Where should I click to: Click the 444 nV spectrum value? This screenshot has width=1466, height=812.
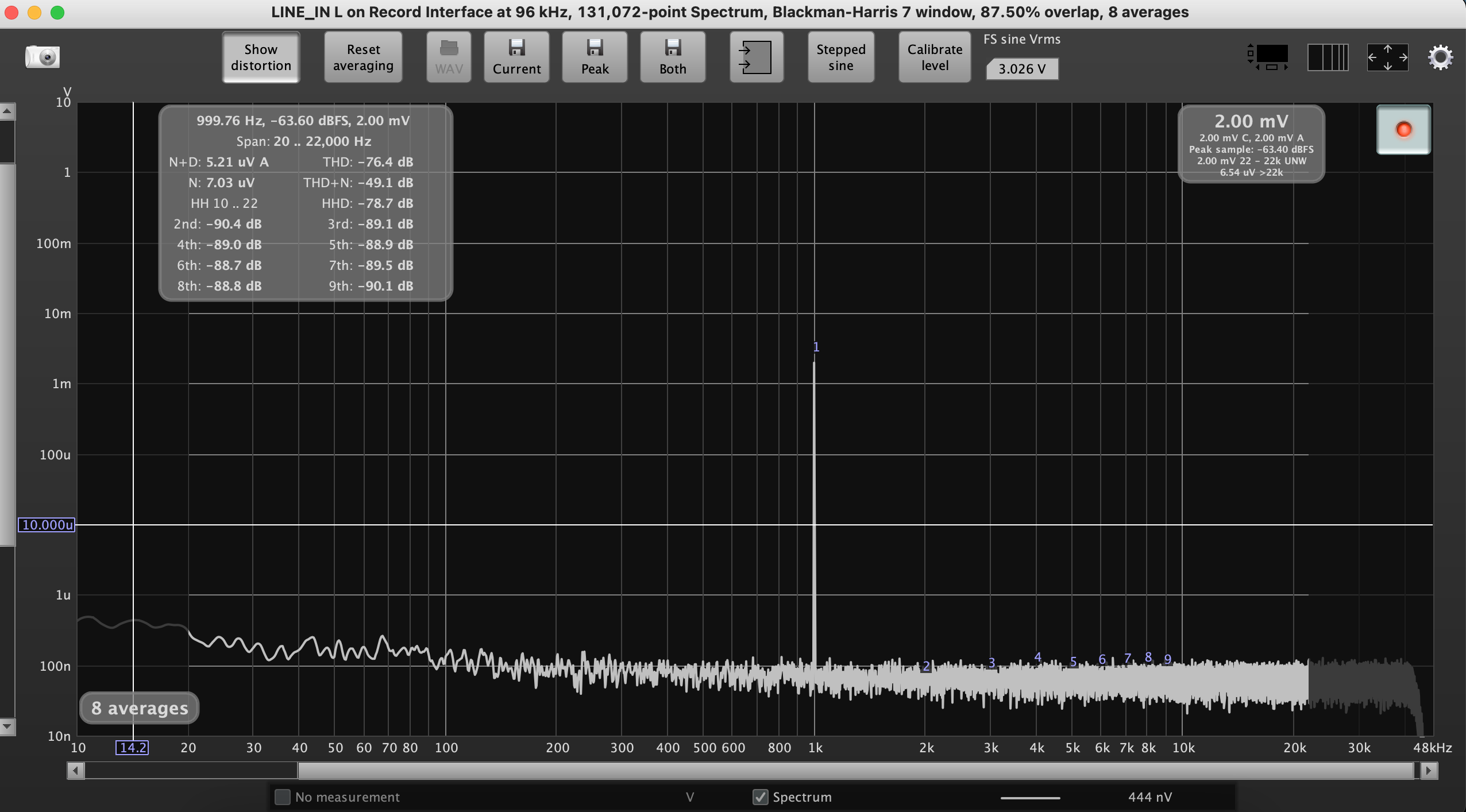click(1149, 797)
